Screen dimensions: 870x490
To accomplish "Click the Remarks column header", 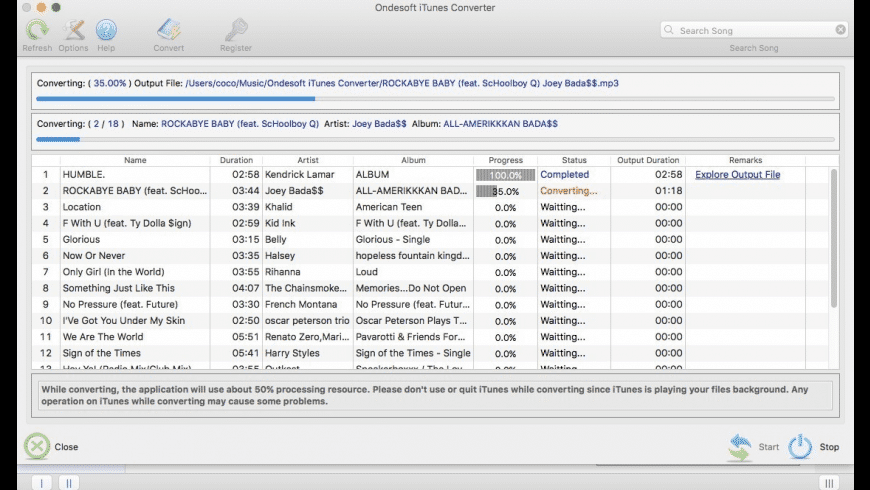I will 745,160.
